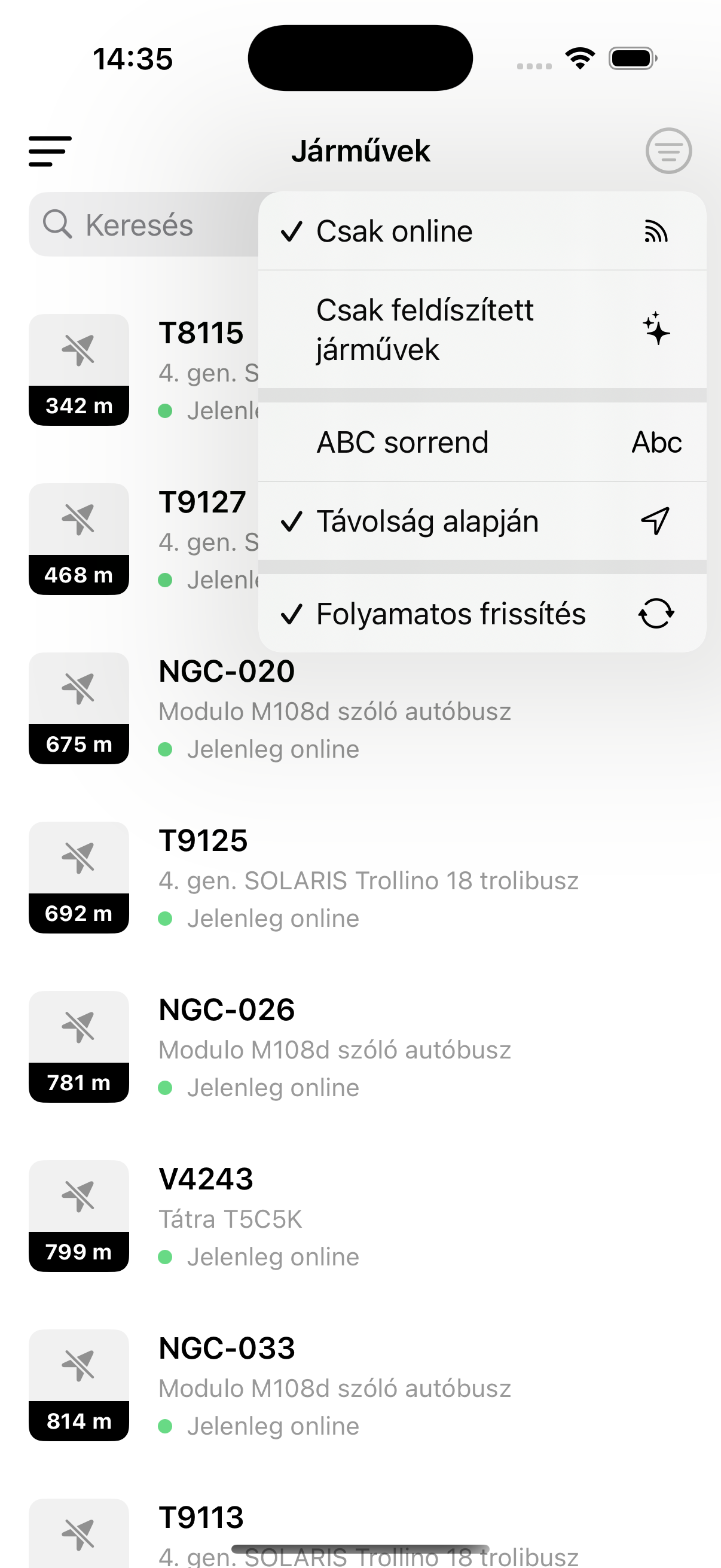Open the NGC-033 Modulo bus entry
Screen dimensions: 721x1568
click(335, 1386)
